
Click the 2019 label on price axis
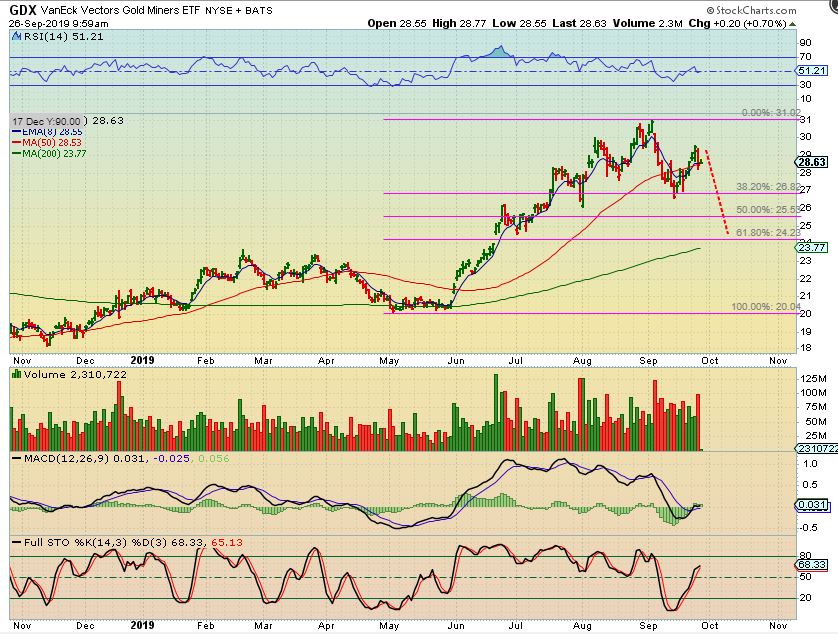click(x=142, y=360)
